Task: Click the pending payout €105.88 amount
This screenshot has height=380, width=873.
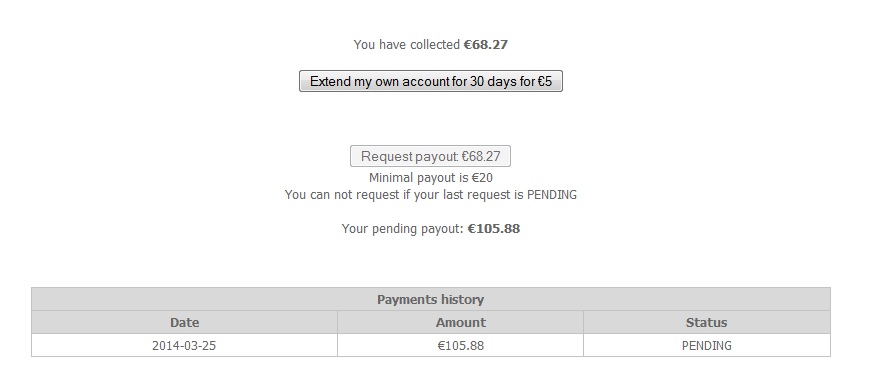Action: click(x=494, y=229)
